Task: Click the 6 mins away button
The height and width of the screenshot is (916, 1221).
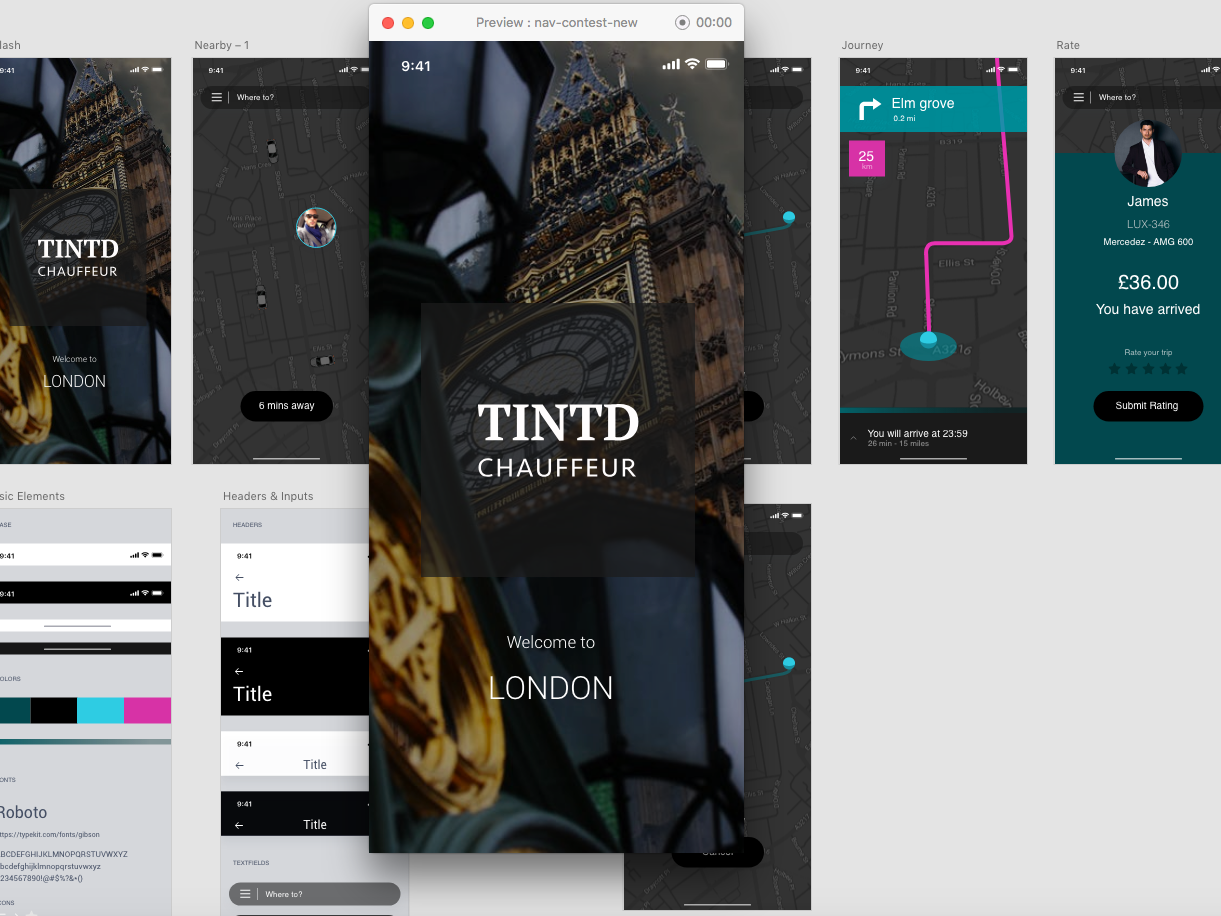Action: (287, 406)
